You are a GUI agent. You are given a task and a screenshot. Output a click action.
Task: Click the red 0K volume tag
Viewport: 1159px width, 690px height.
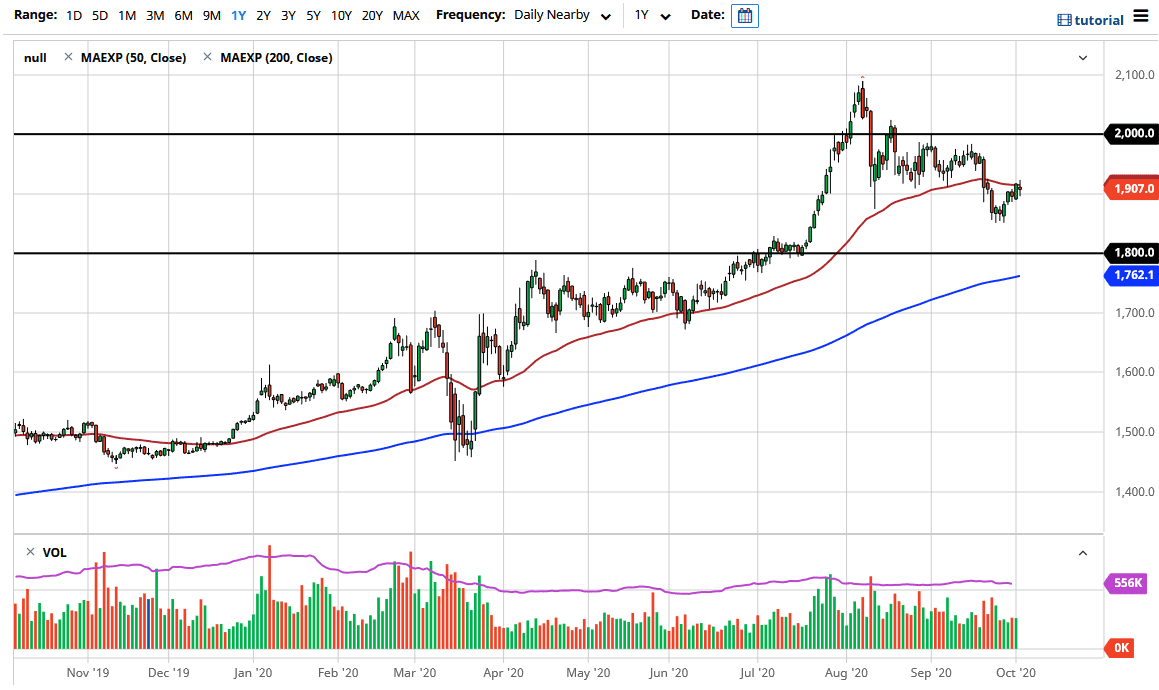1119,648
